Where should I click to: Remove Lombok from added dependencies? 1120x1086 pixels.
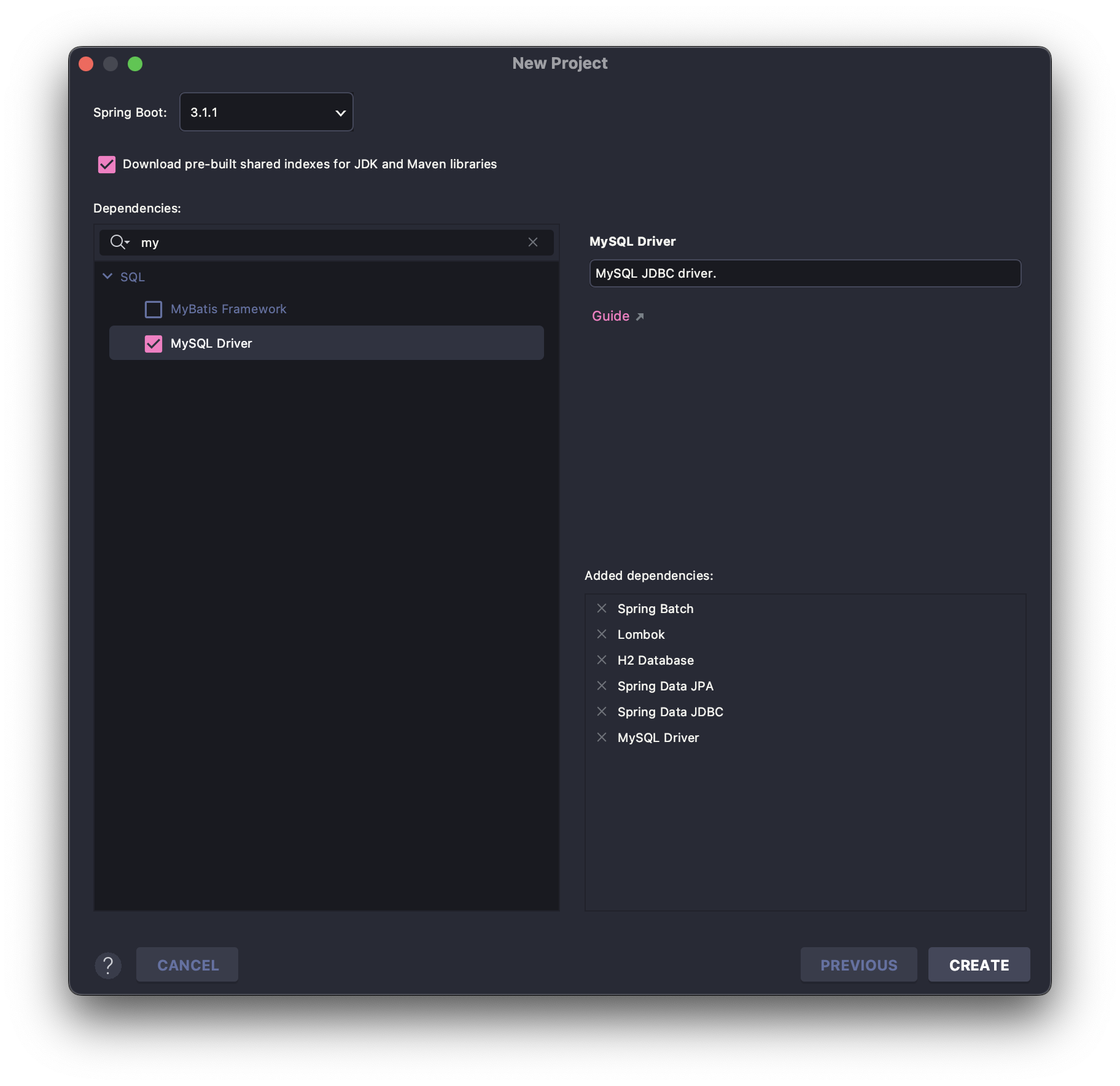point(602,634)
